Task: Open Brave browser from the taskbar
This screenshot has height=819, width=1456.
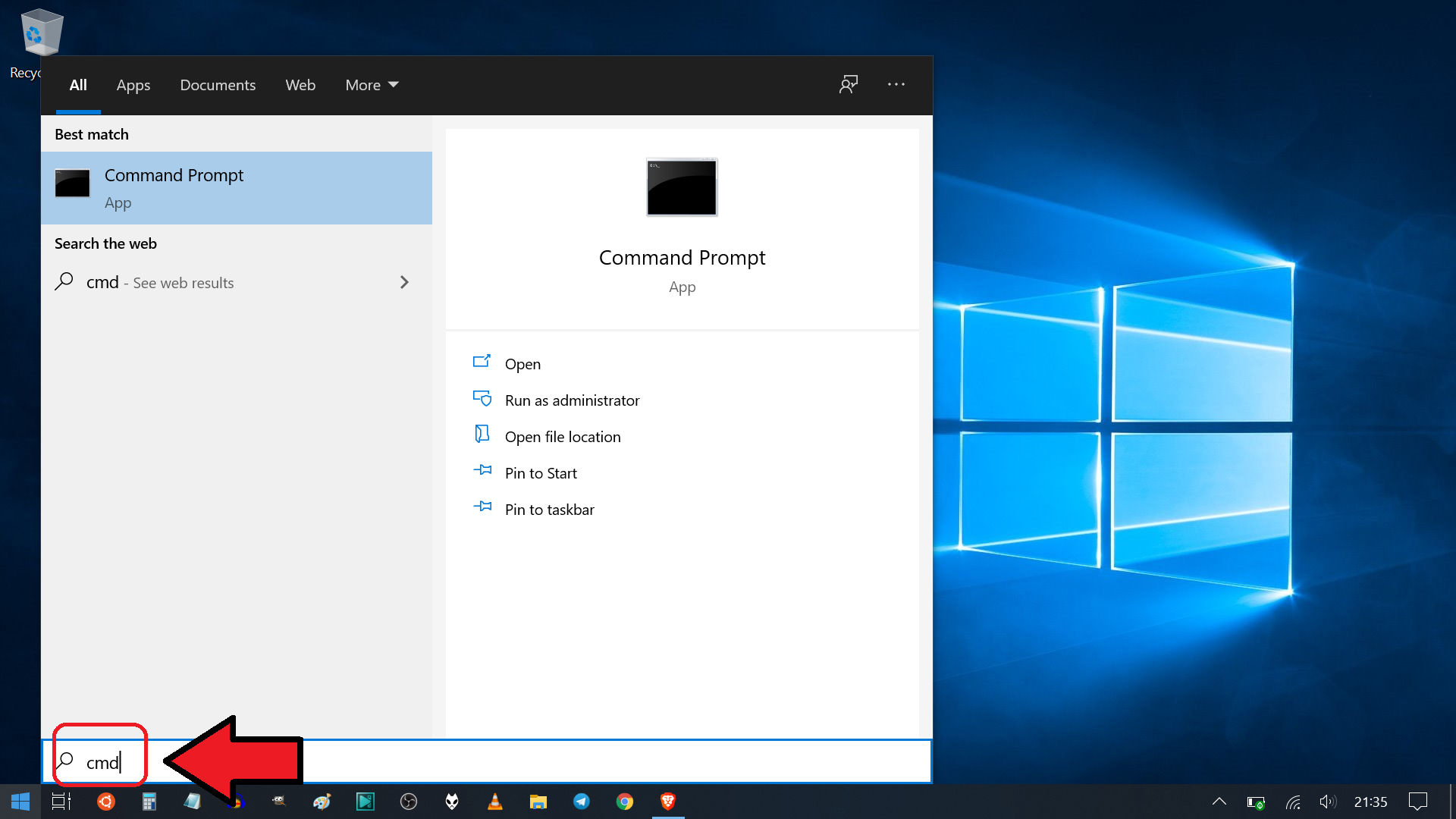Action: [668, 802]
